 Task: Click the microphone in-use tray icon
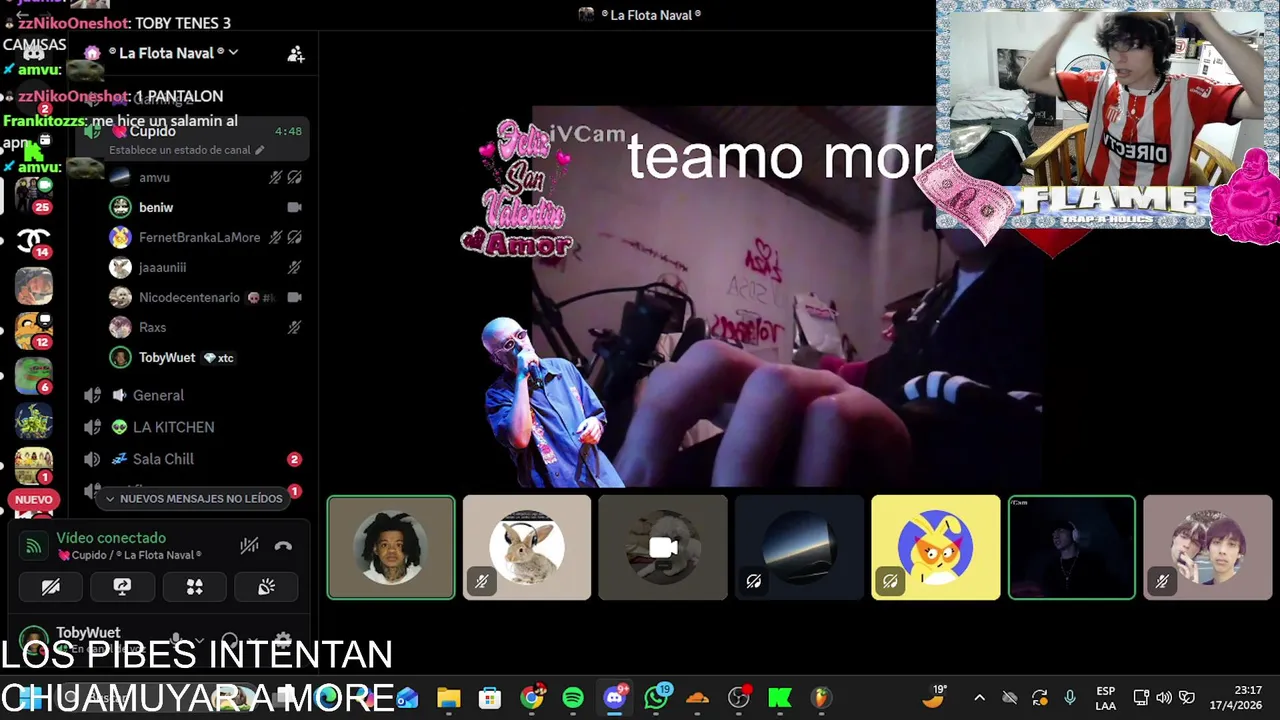[x=1070, y=698]
